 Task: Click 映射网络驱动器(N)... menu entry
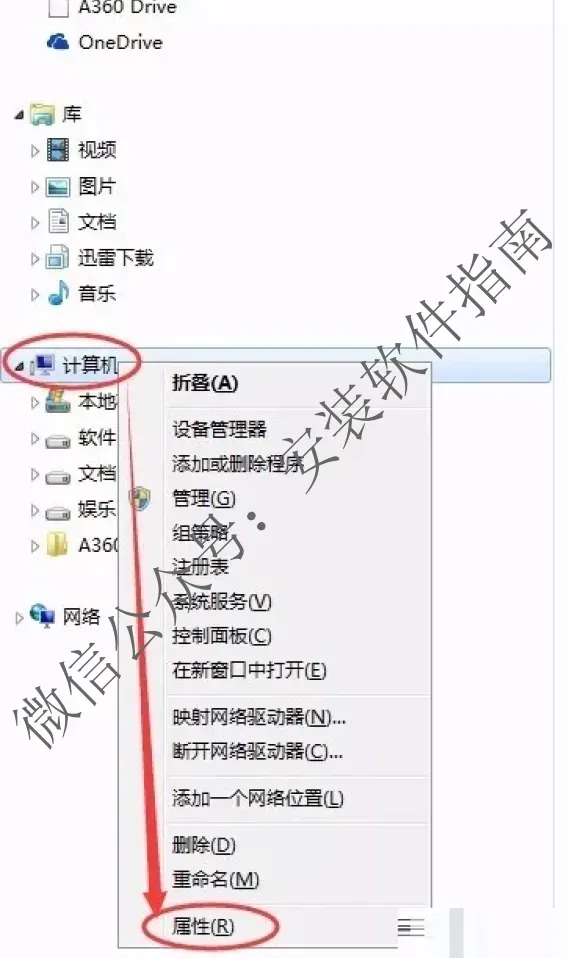pos(258,717)
